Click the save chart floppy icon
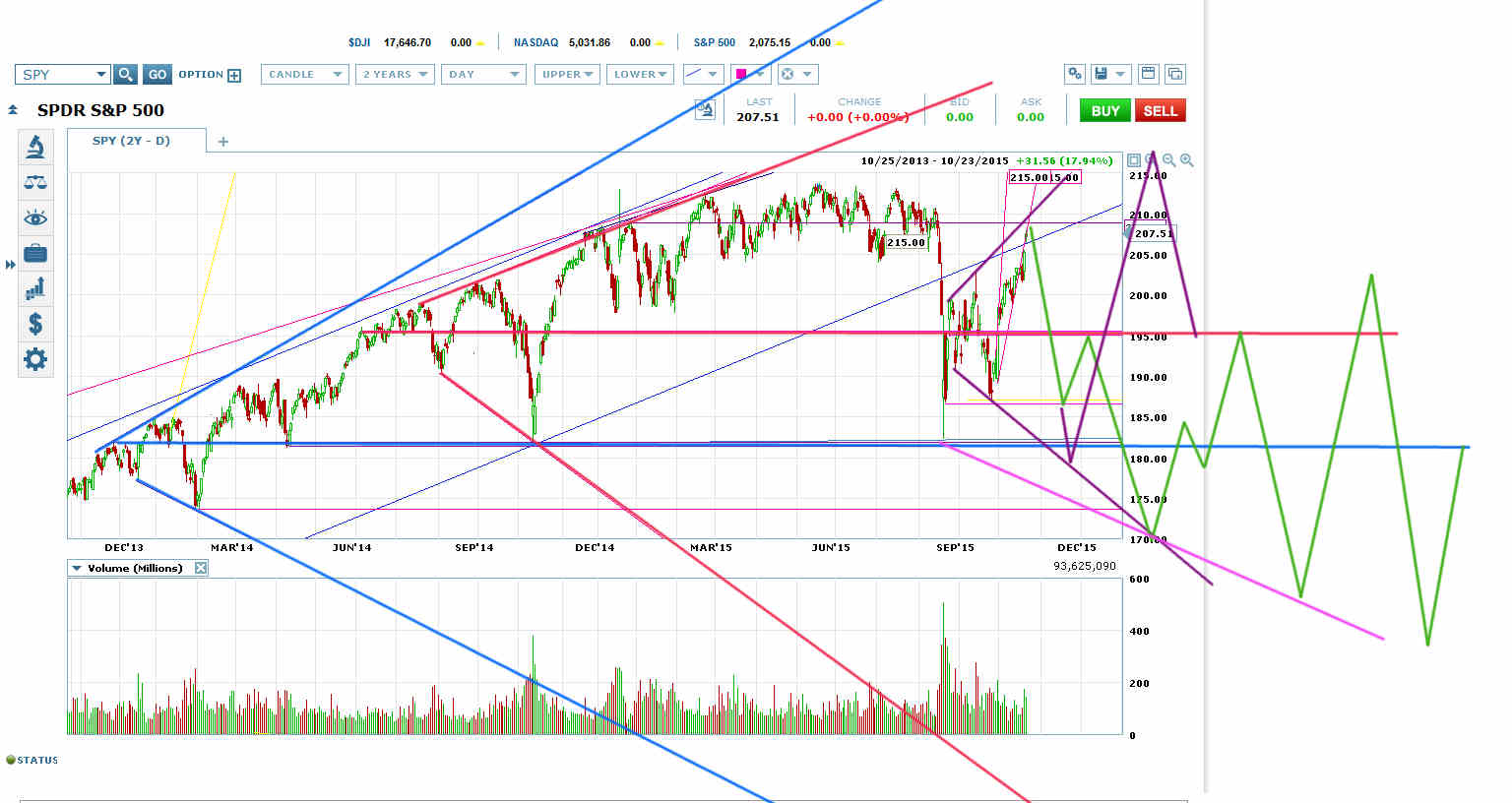1512x803 pixels. 1101,74
